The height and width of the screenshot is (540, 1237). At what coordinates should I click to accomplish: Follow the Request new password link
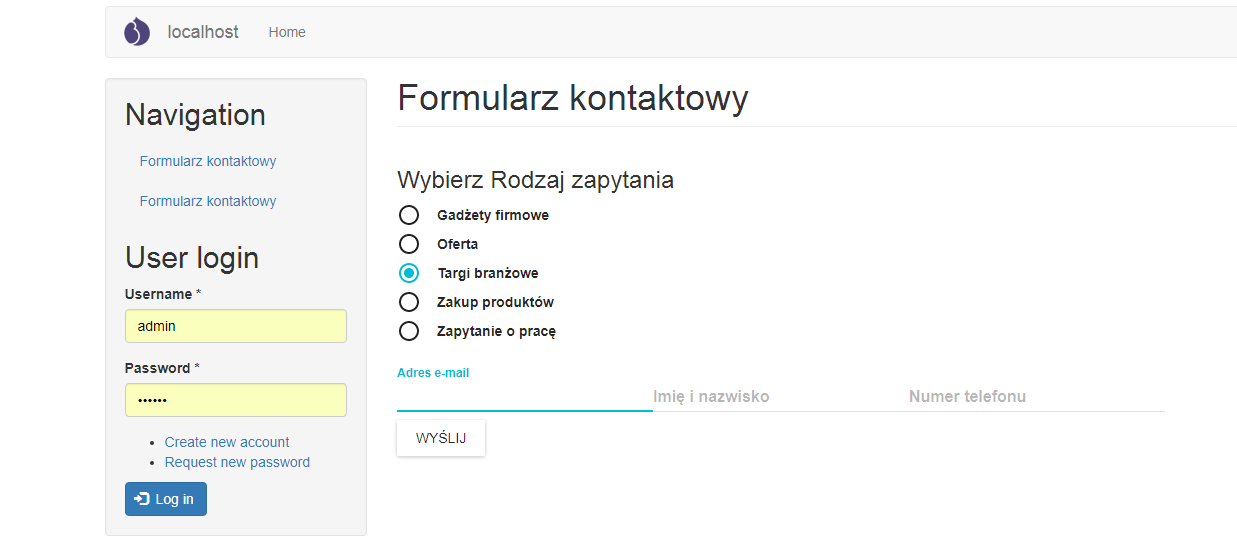tap(237, 462)
